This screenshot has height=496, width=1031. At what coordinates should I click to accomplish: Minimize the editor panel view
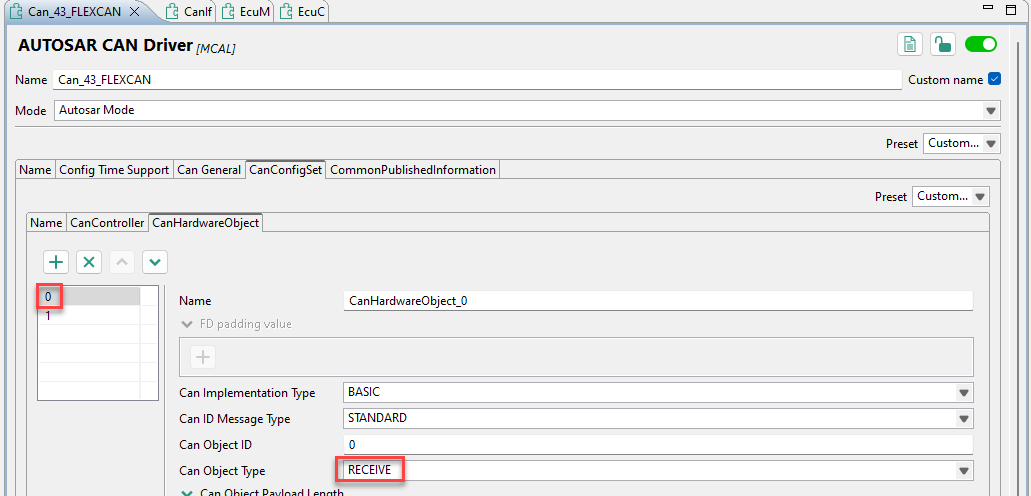click(986, 8)
